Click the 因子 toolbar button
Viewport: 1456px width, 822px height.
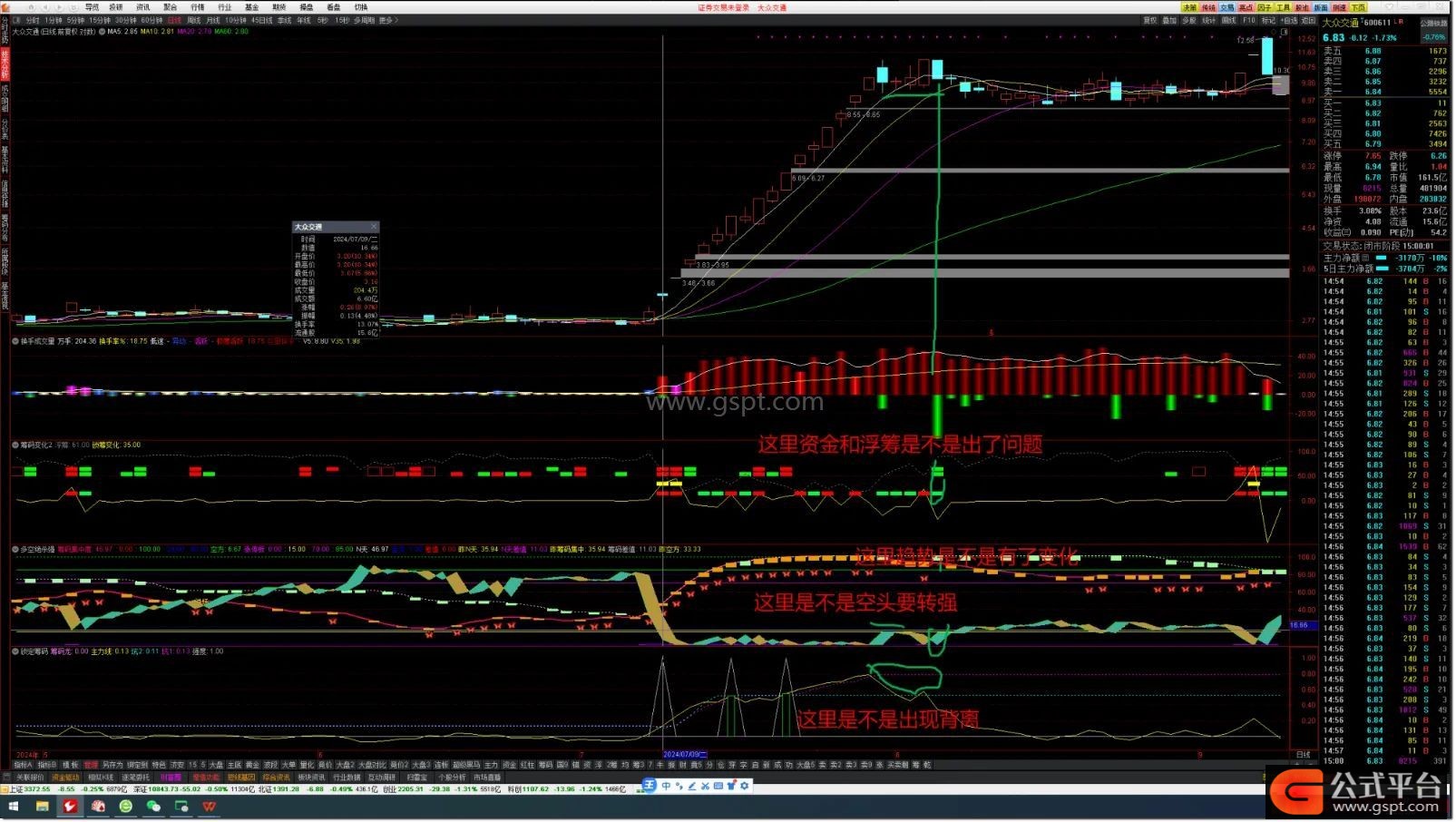1265,7
